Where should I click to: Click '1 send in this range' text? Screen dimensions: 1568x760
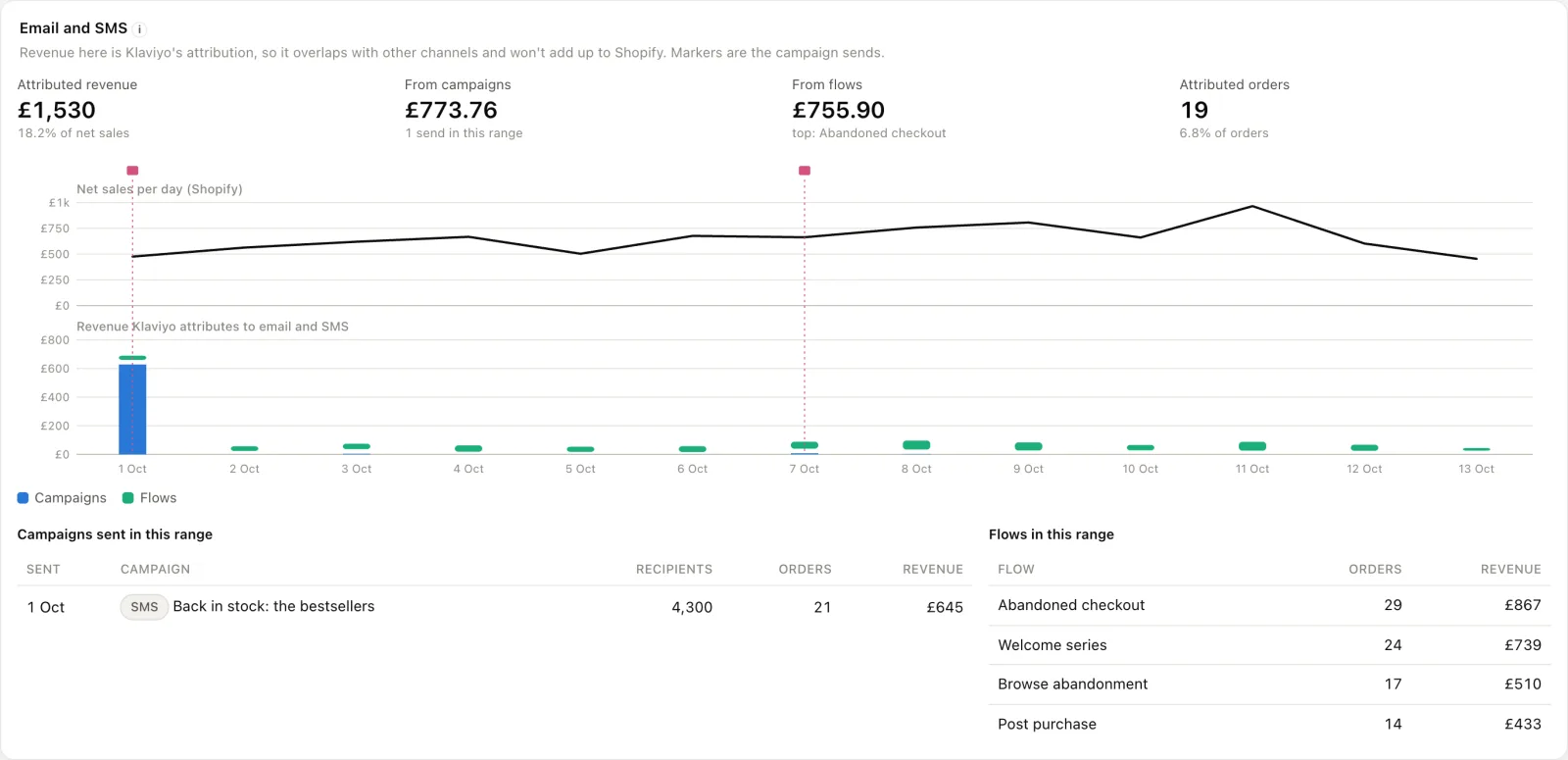pyautogui.click(x=464, y=133)
